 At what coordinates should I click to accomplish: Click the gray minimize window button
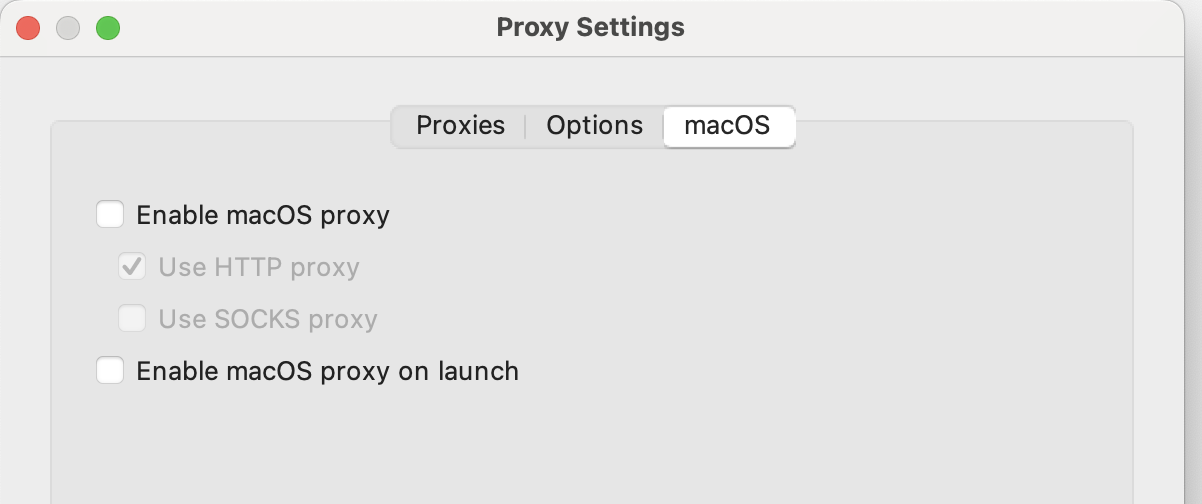[68, 28]
